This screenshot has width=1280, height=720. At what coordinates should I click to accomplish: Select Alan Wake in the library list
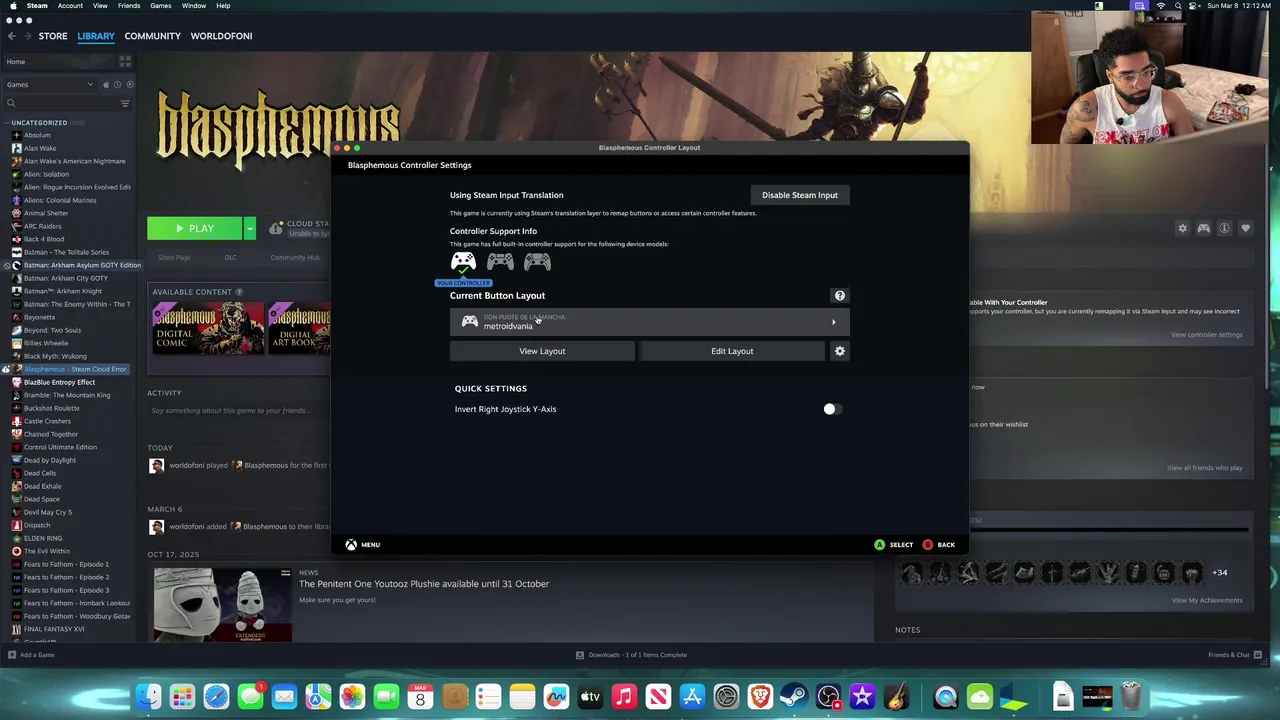(x=40, y=148)
